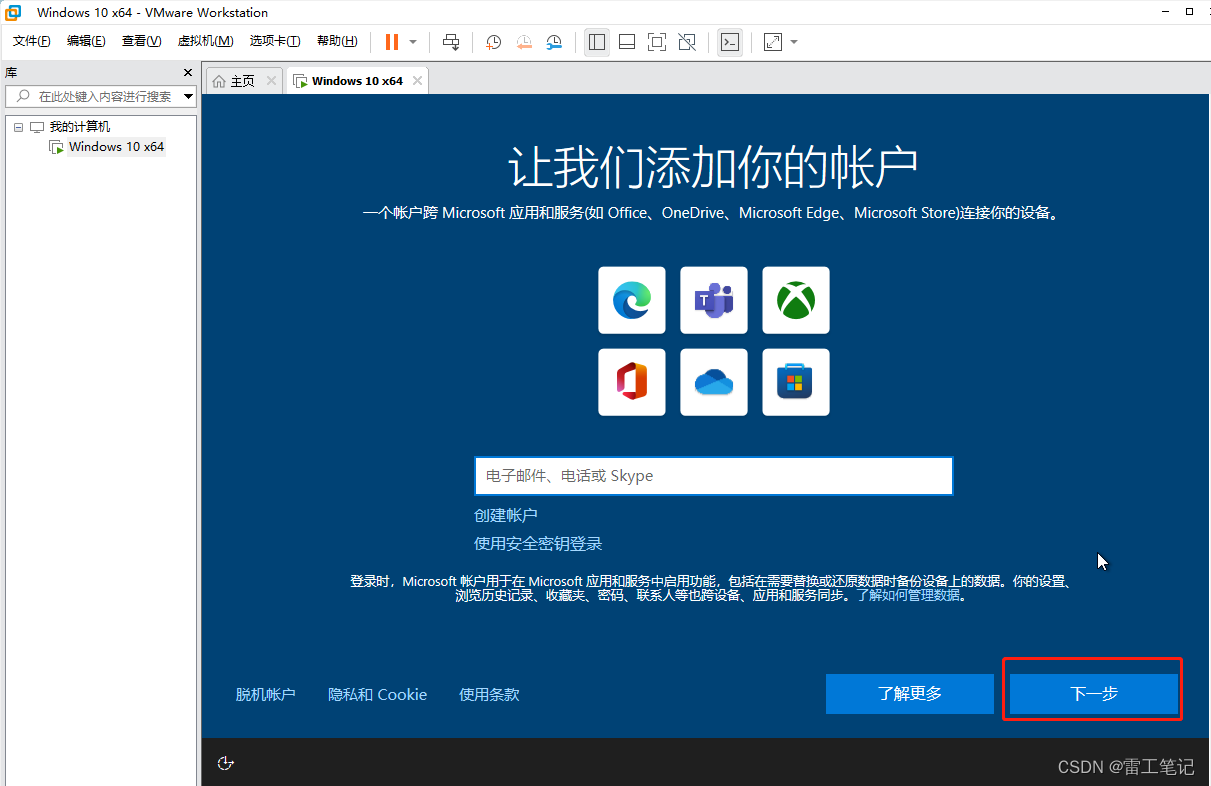Open the 文件(F) menu
This screenshot has width=1211, height=786.
point(32,41)
